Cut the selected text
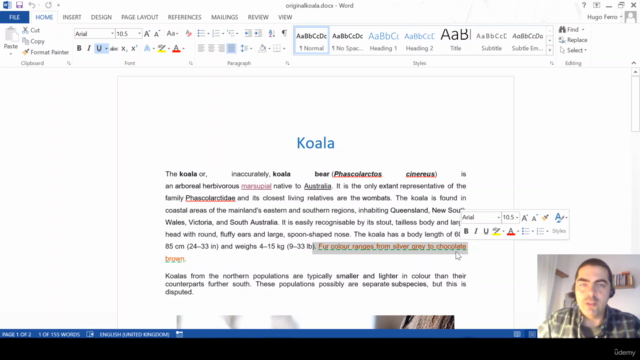 31,30
